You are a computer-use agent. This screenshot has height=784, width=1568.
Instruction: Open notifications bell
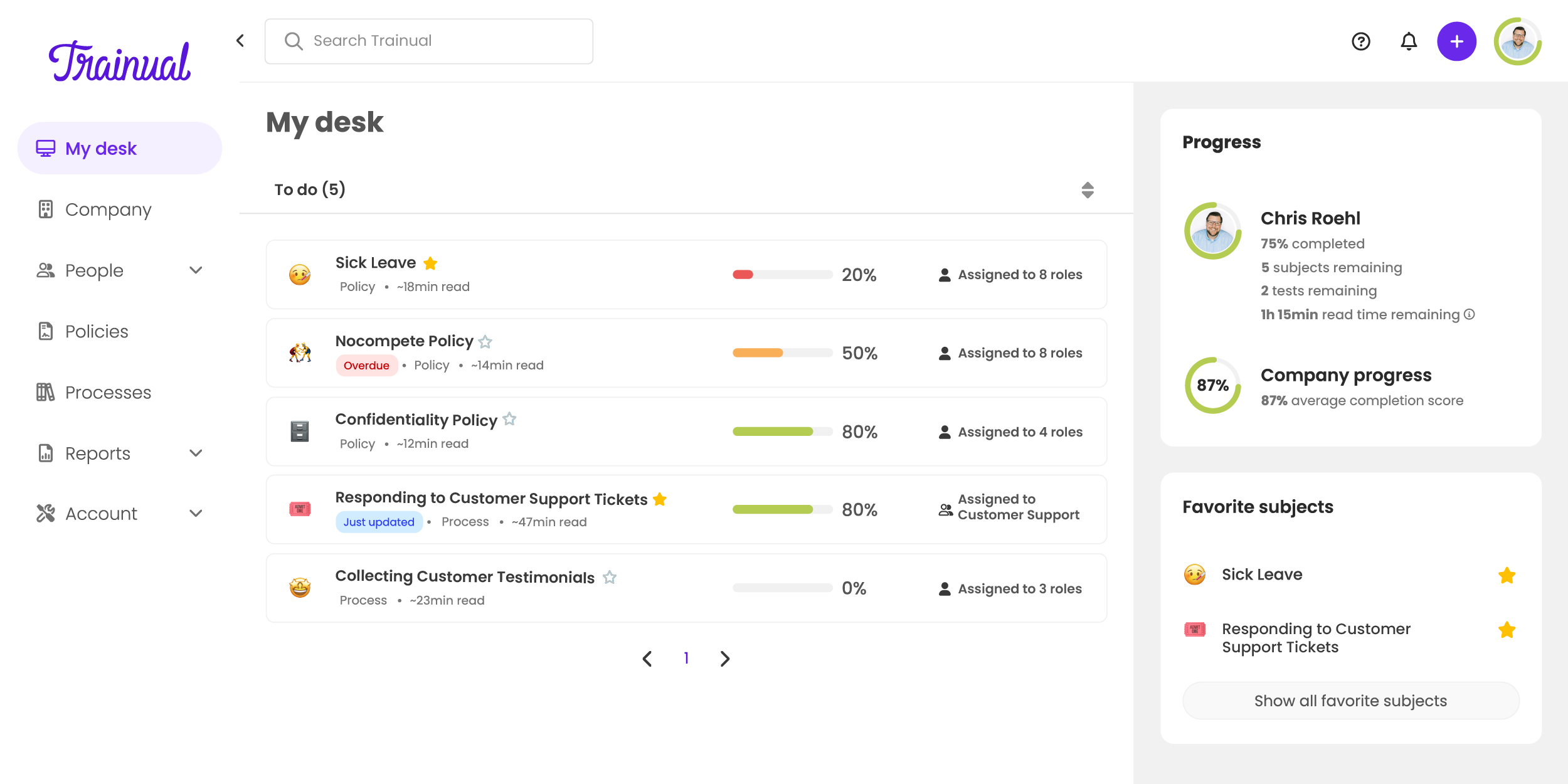pyautogui.click(x=1409, y=41)
